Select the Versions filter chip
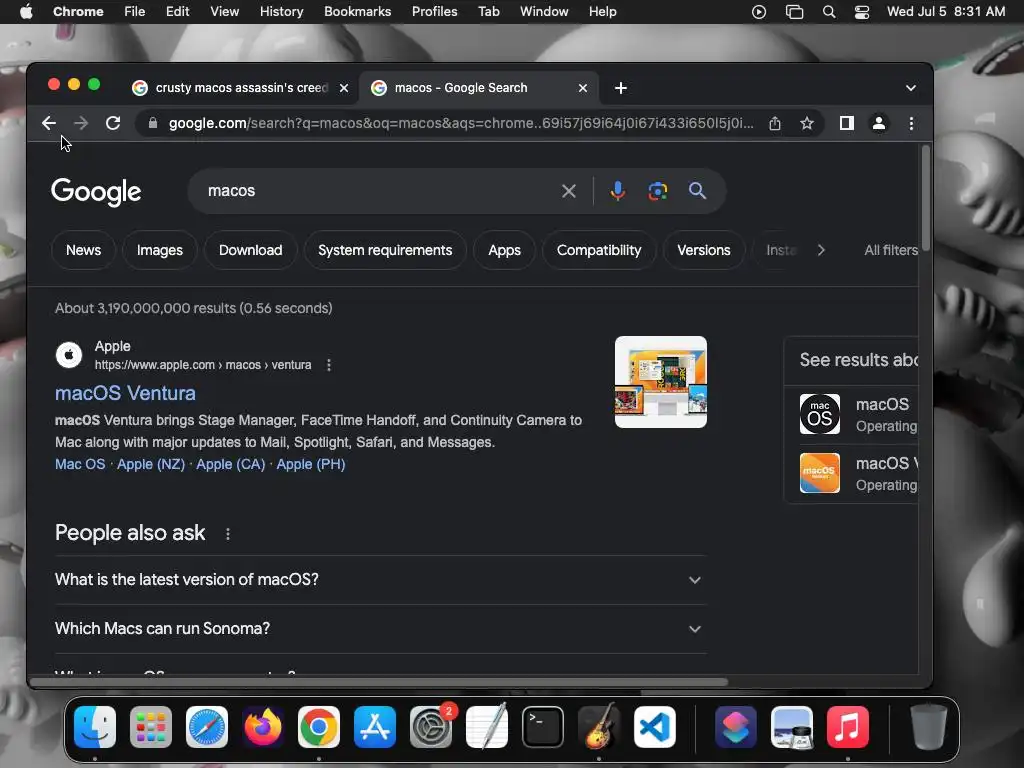Screen dimensions: 1024x768 (x=703, y=250)
